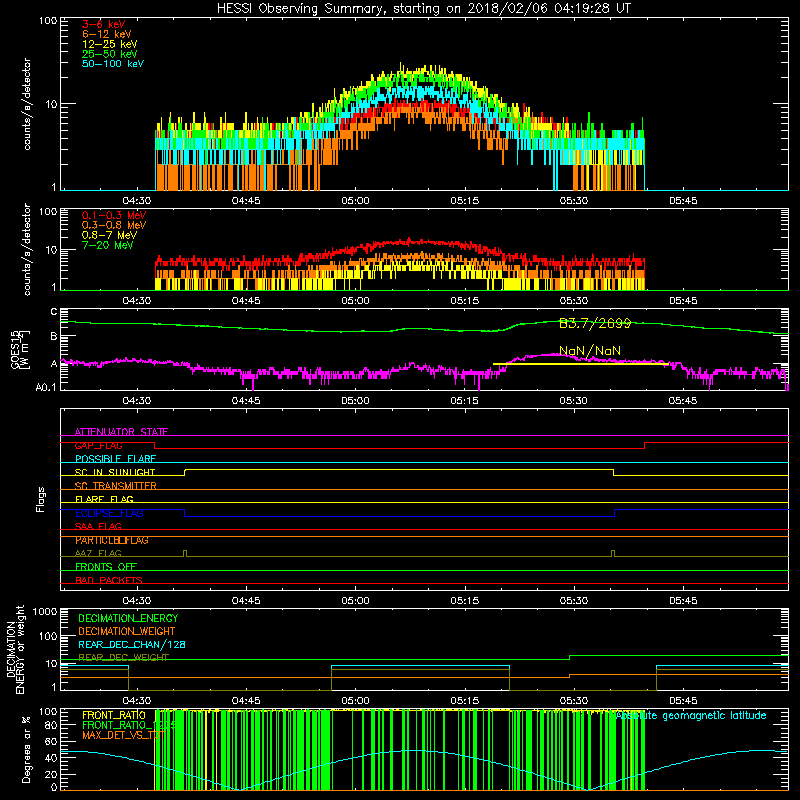Select the ATTENUATOR_STATE flag label
This screenshot has height=800, width=800.
coord(121,432)
